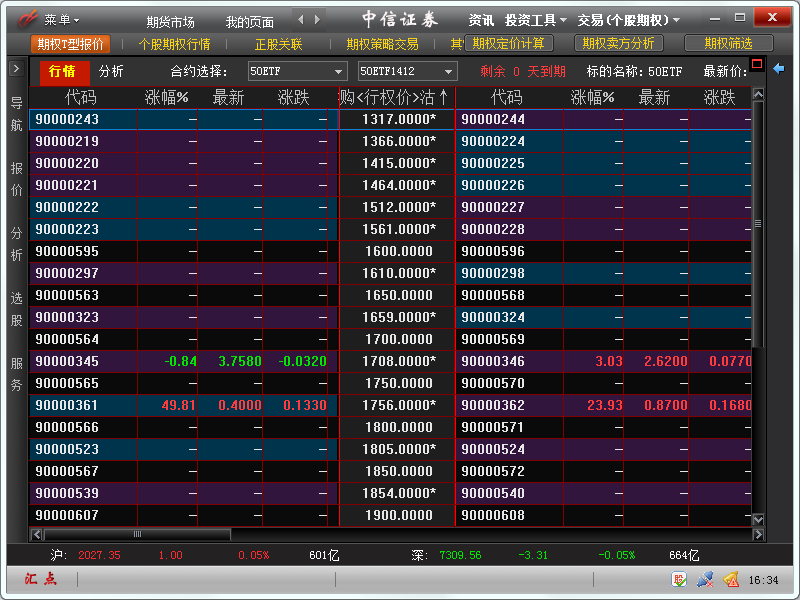Switch to the 个股期权行情 tab
The image size is (800, 600).
[173, 44]
